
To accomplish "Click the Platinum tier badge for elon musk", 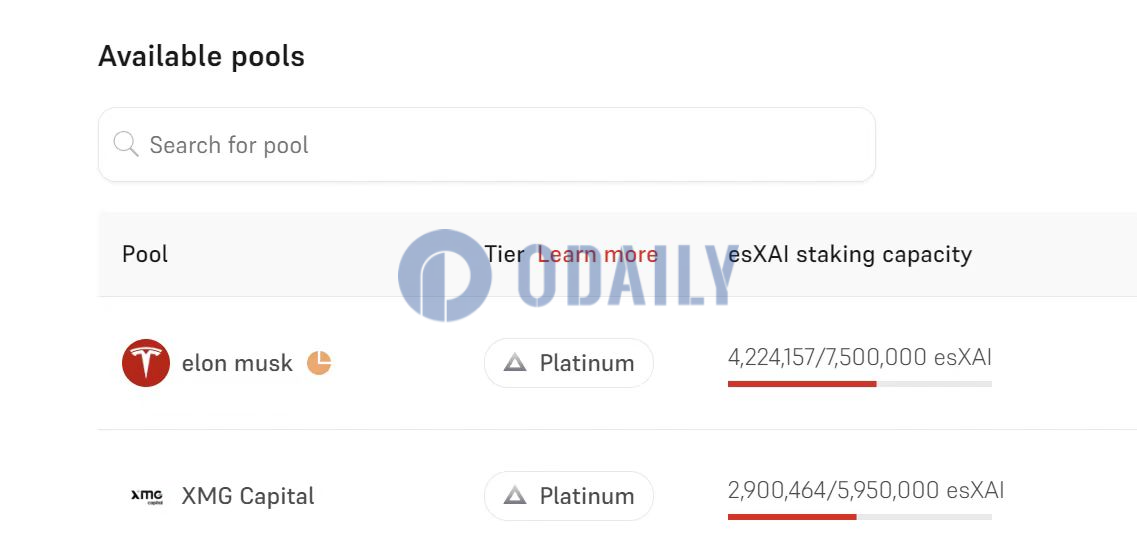I will click(x=568, y=362).
